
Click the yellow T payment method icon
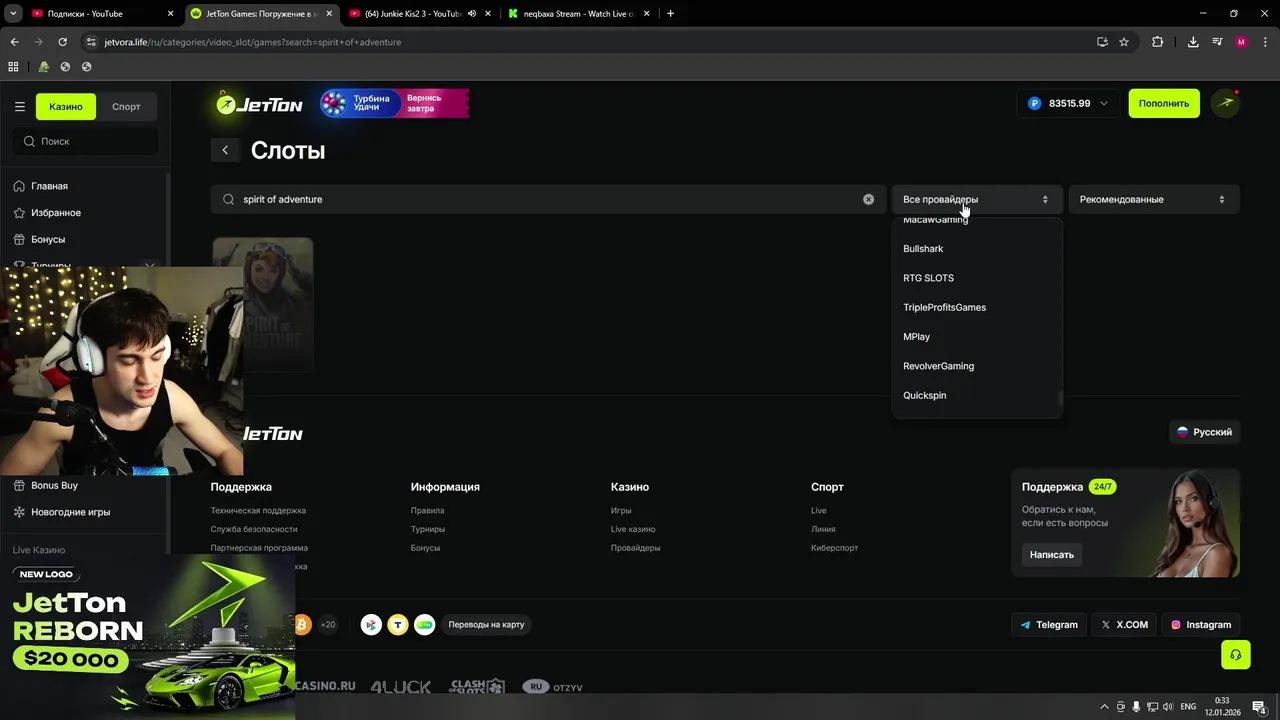coord(398,624)
